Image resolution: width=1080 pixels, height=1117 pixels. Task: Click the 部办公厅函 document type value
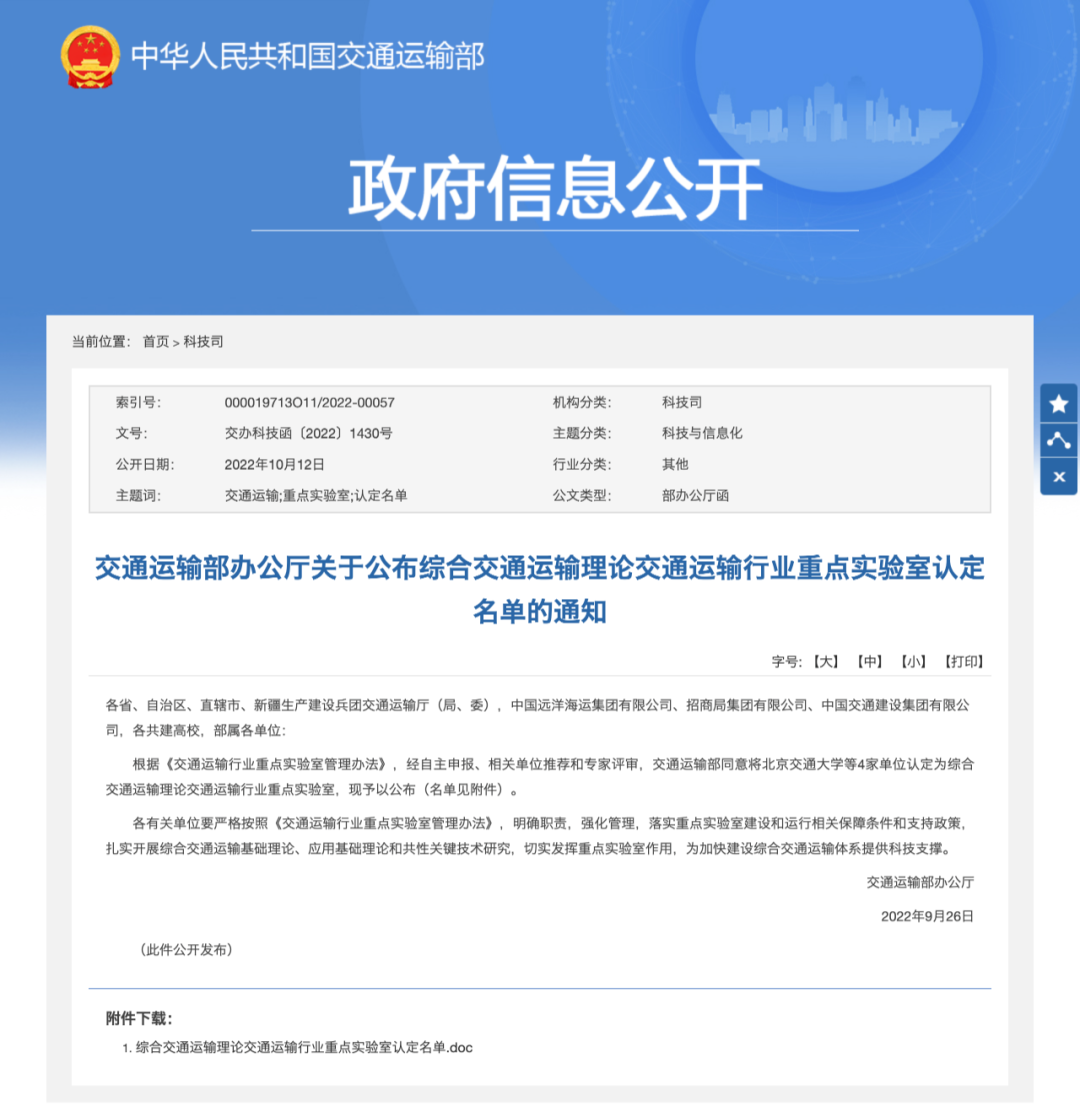(695, 496)
